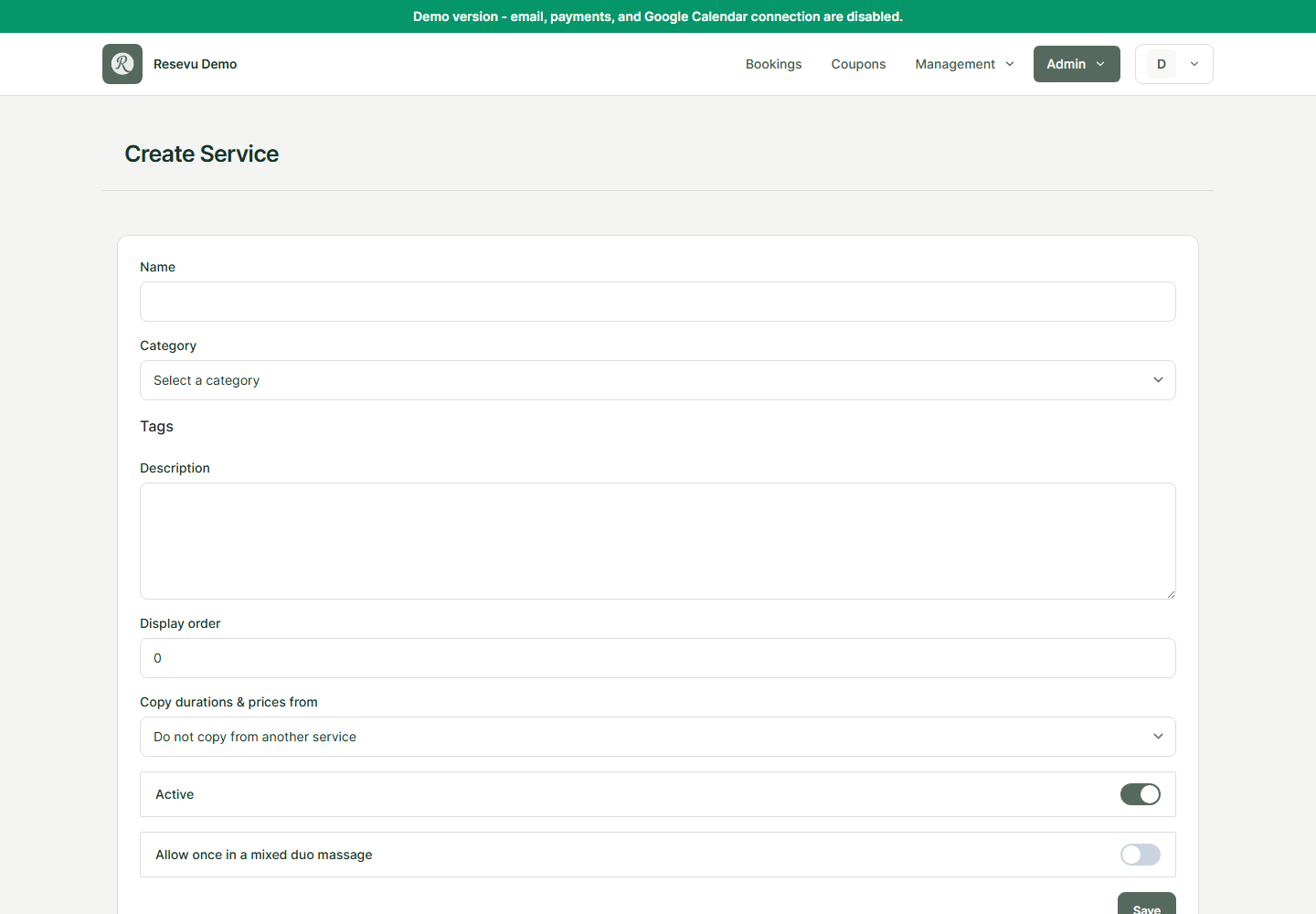Click the Resevu logo icon
The height and width of the screenshot is (914, 1316).
(x=122, y=64)
